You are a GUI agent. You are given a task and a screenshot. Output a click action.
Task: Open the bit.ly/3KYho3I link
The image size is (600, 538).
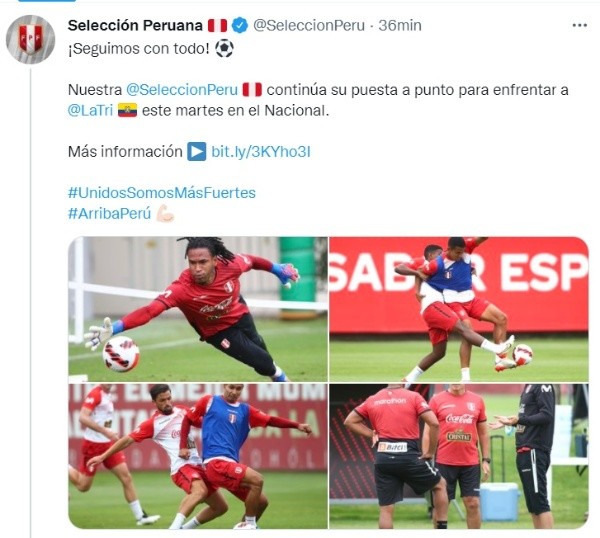tap(261, 152)
